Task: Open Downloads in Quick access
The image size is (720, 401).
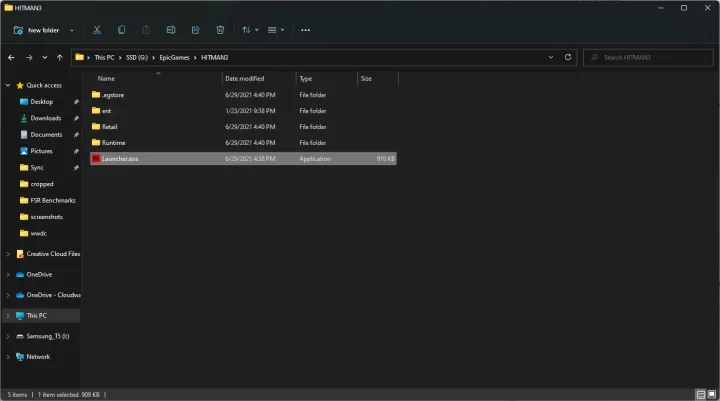Action: point(45,119)
